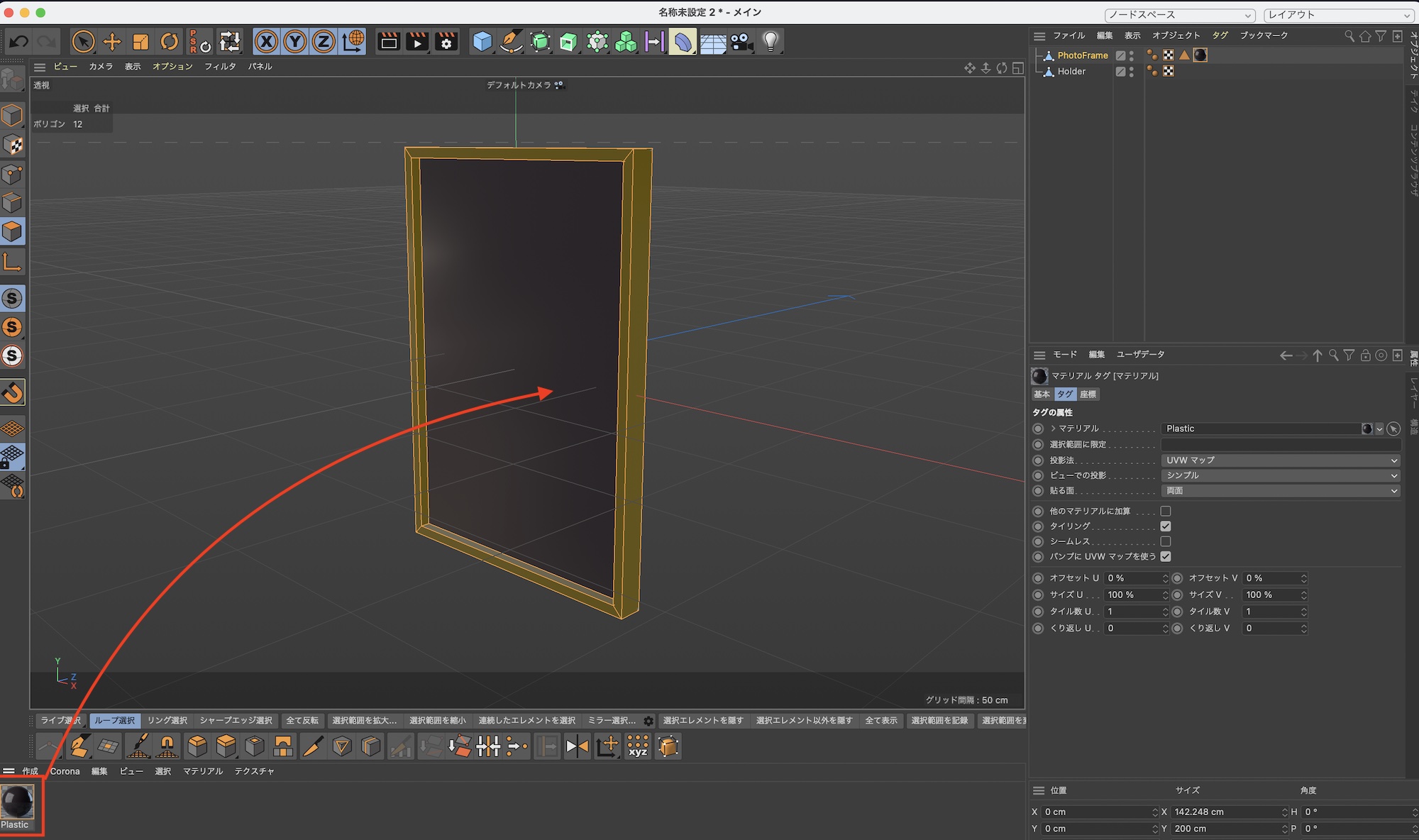Select the Move tool icon
Viewport: 1419px width, 840px height.
pyautogui.click(x=112, y=42)
